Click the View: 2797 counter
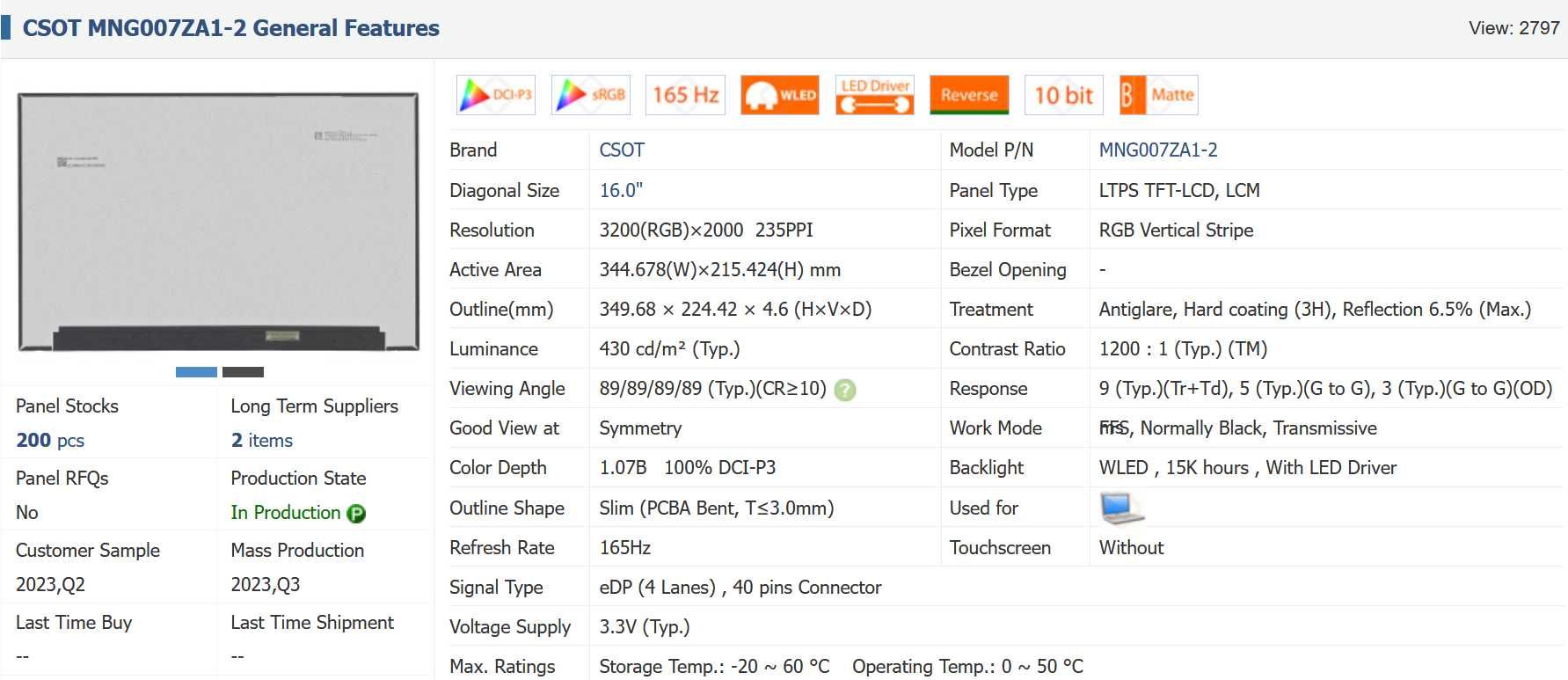Screen dimensions: 1568x680 point(1514,28)
